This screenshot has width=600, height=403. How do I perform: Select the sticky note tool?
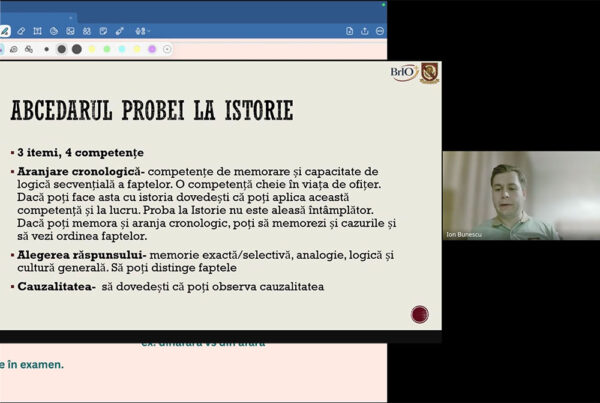click(103, 31)
